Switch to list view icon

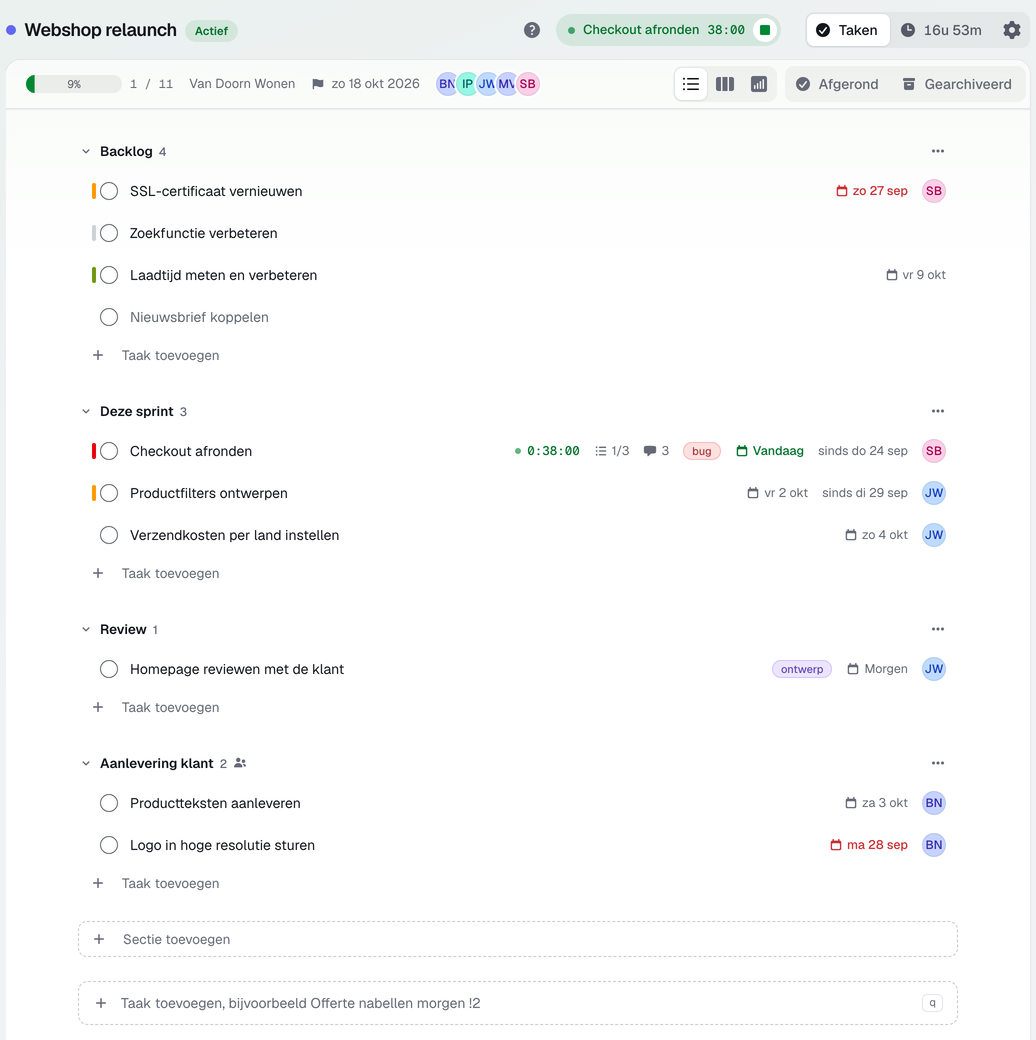click(x=690, y=84)
